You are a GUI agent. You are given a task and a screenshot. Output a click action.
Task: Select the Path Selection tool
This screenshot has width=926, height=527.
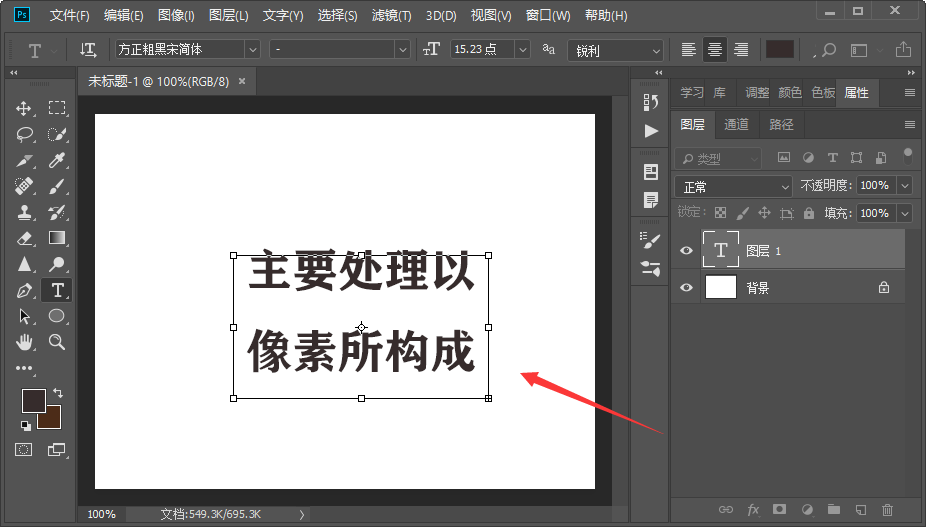tap(24, 316)
